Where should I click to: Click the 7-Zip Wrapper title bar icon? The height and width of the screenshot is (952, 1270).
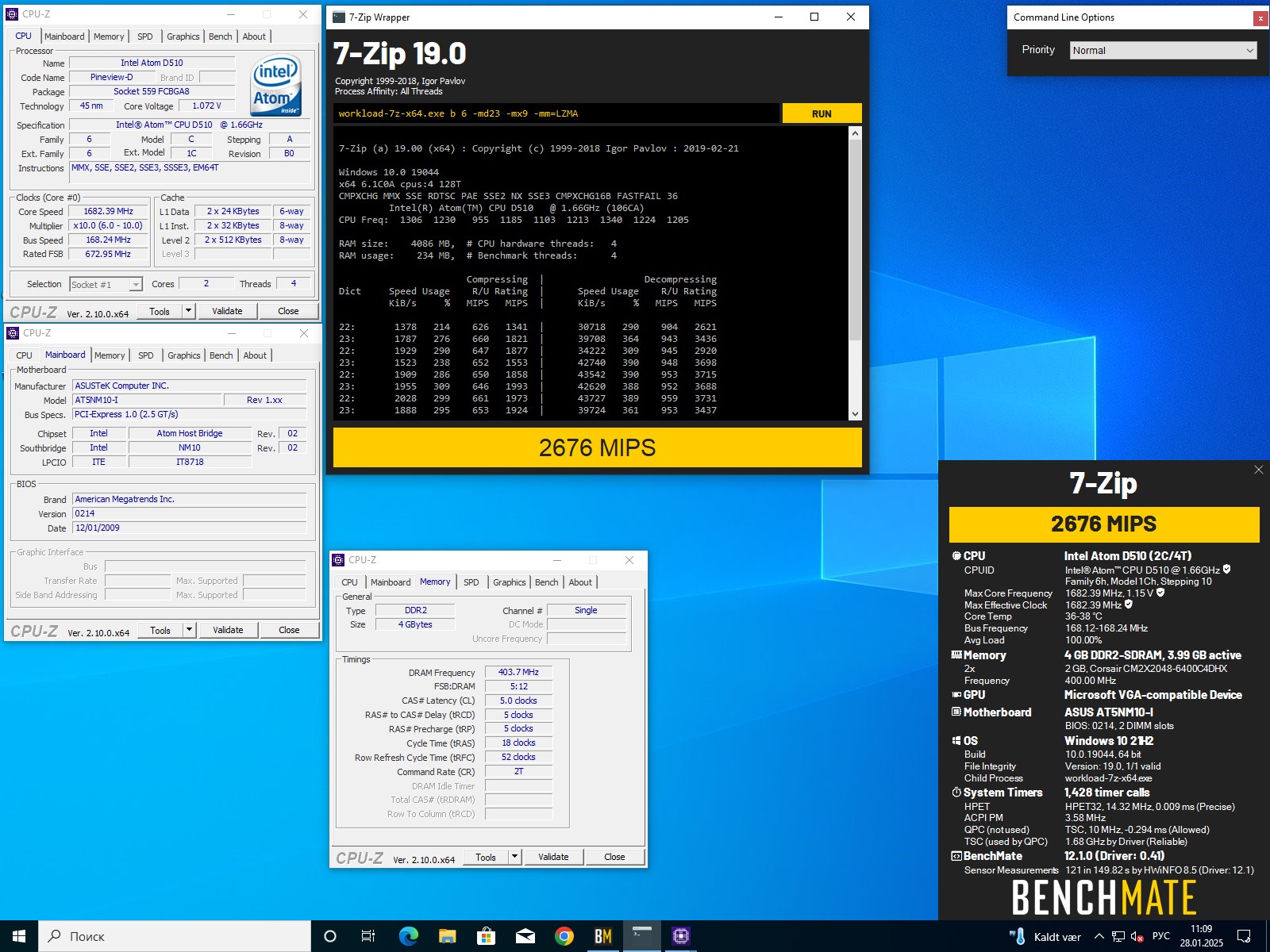coord(339,17)
